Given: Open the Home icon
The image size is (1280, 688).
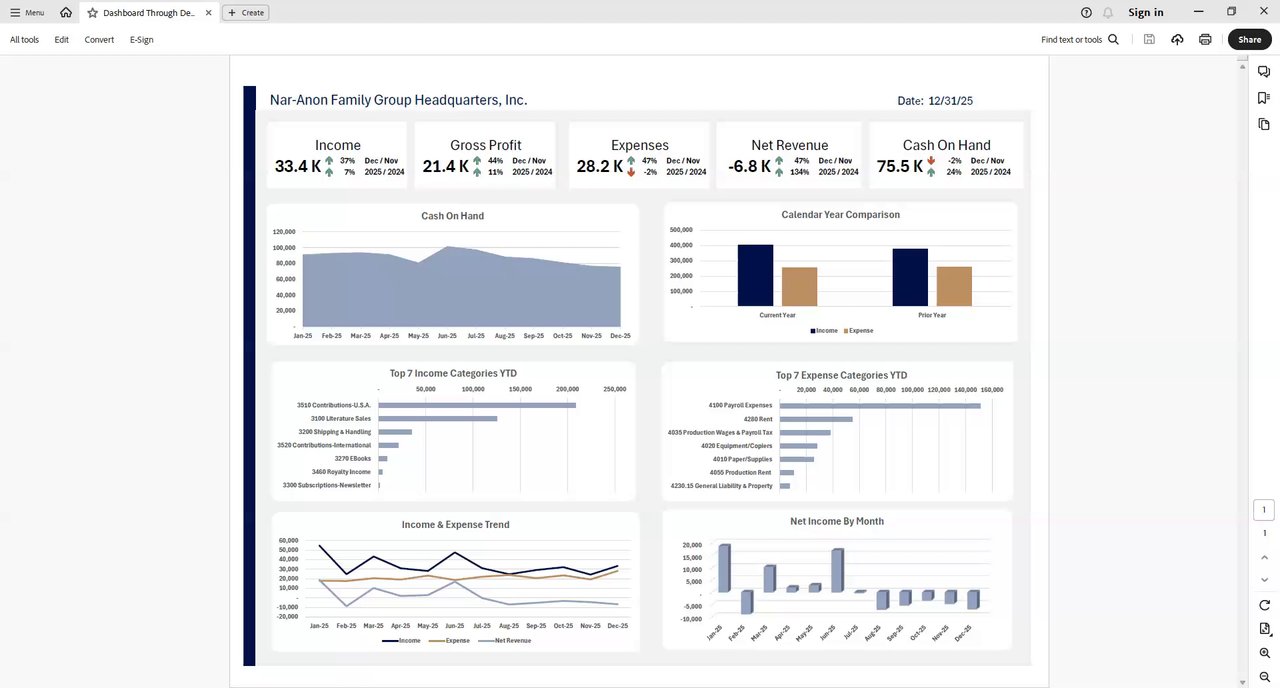Looking at the screenshot, I should pyautogui.click(x=66, y=13).
